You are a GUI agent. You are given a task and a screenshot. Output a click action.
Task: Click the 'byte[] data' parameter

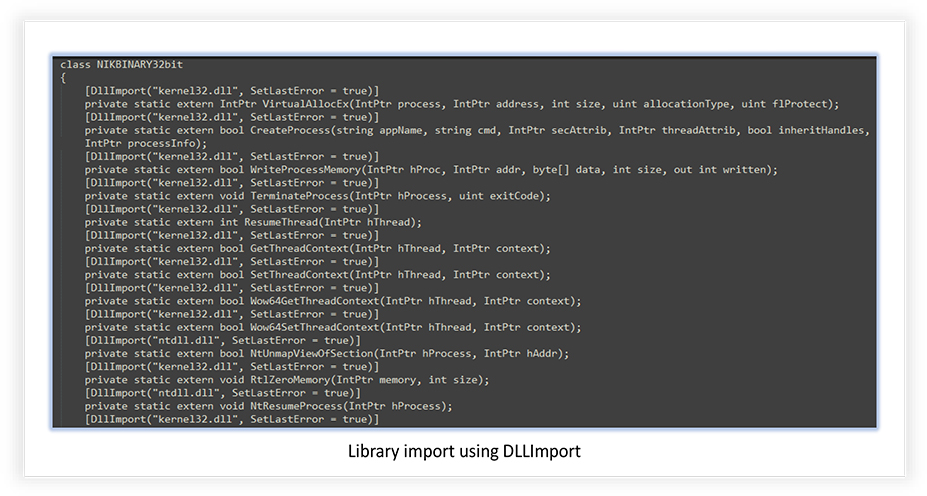pyautogui.click(x=566, y=170)
